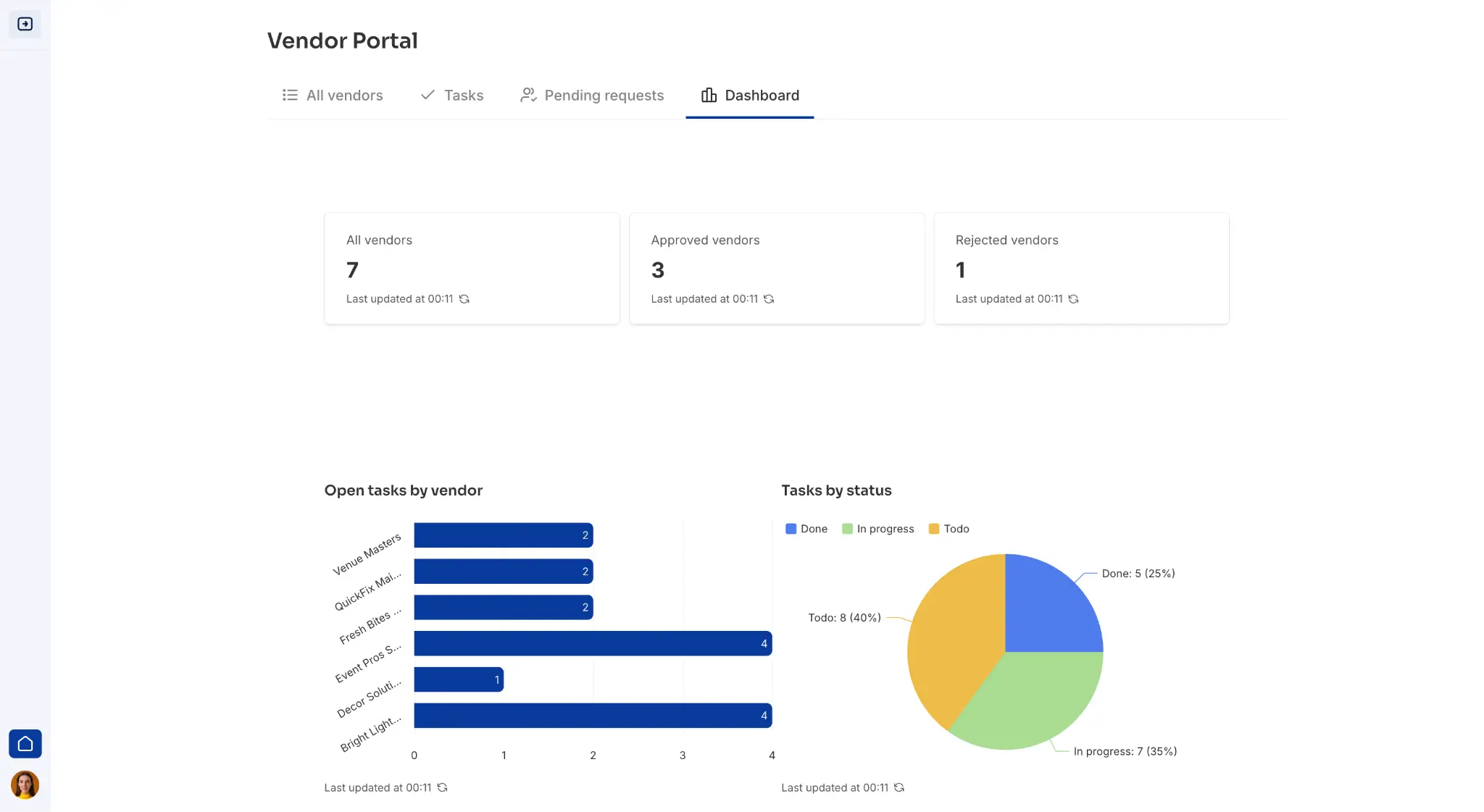This screenshot has width=1484, height=812.
Task: Refresh the Rejected vendors card
Action: (1073, 298)
